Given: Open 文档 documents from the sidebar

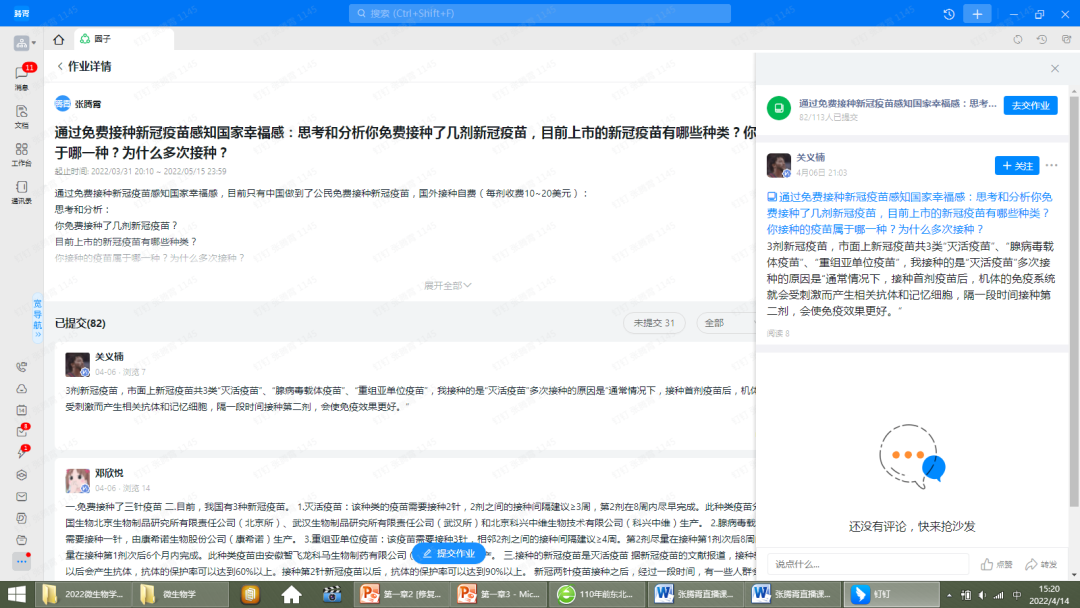Looking at the screenshot, I should [x=21, y=116].
